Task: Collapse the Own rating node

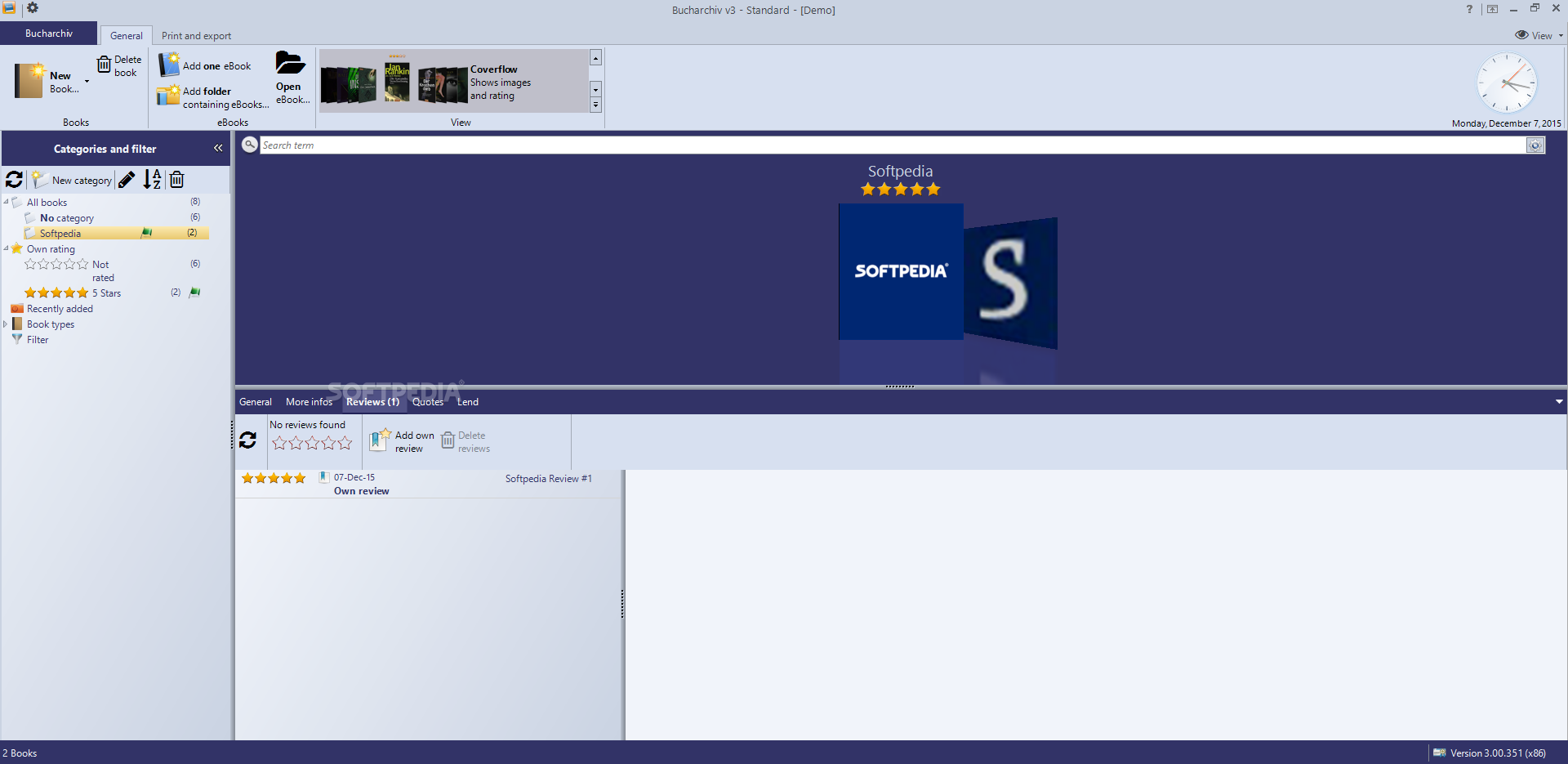Action: pos(6,248)
